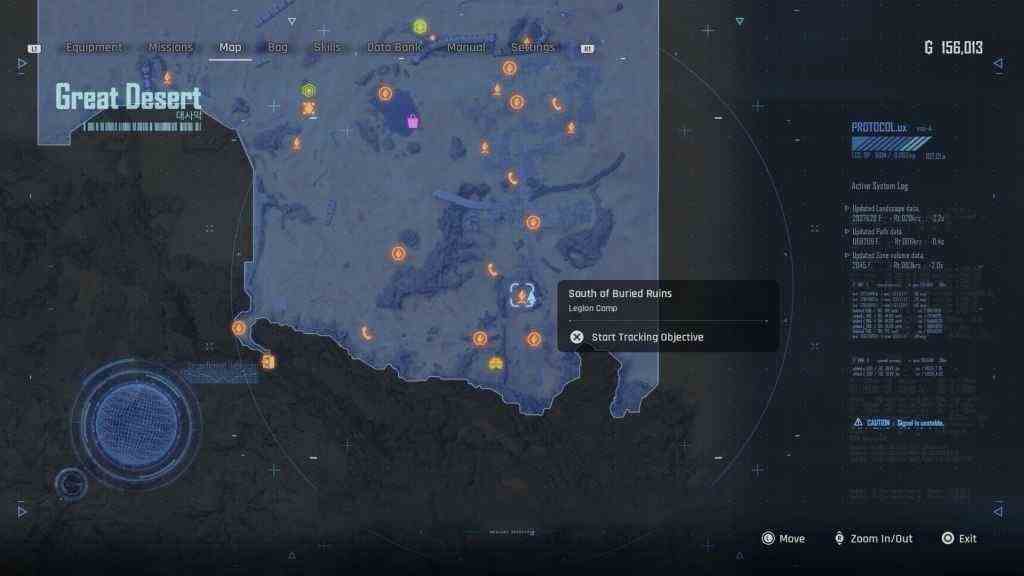Open the Data Bank tab
1024x576 pixels.
point(394,47)
